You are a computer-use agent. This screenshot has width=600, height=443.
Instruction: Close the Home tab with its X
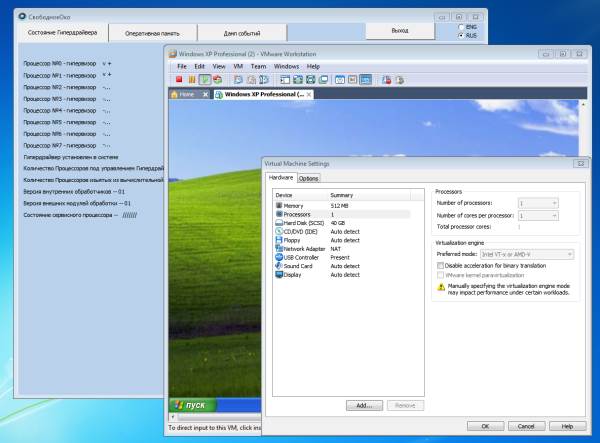point(205,94)
